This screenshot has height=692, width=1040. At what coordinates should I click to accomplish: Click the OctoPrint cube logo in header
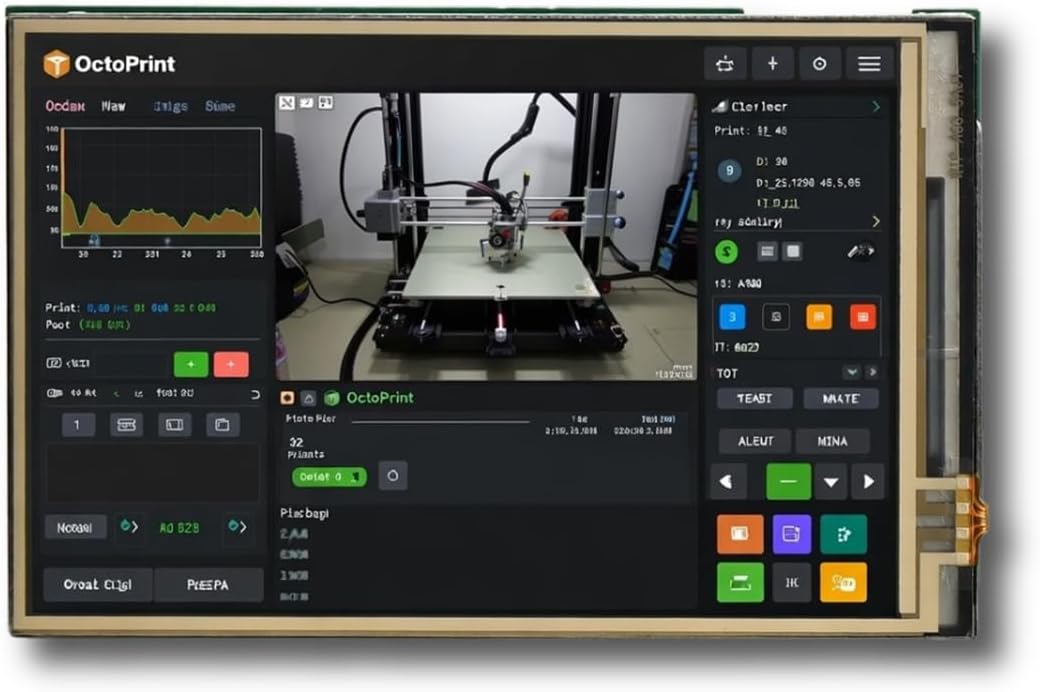[x=56, y=64]
